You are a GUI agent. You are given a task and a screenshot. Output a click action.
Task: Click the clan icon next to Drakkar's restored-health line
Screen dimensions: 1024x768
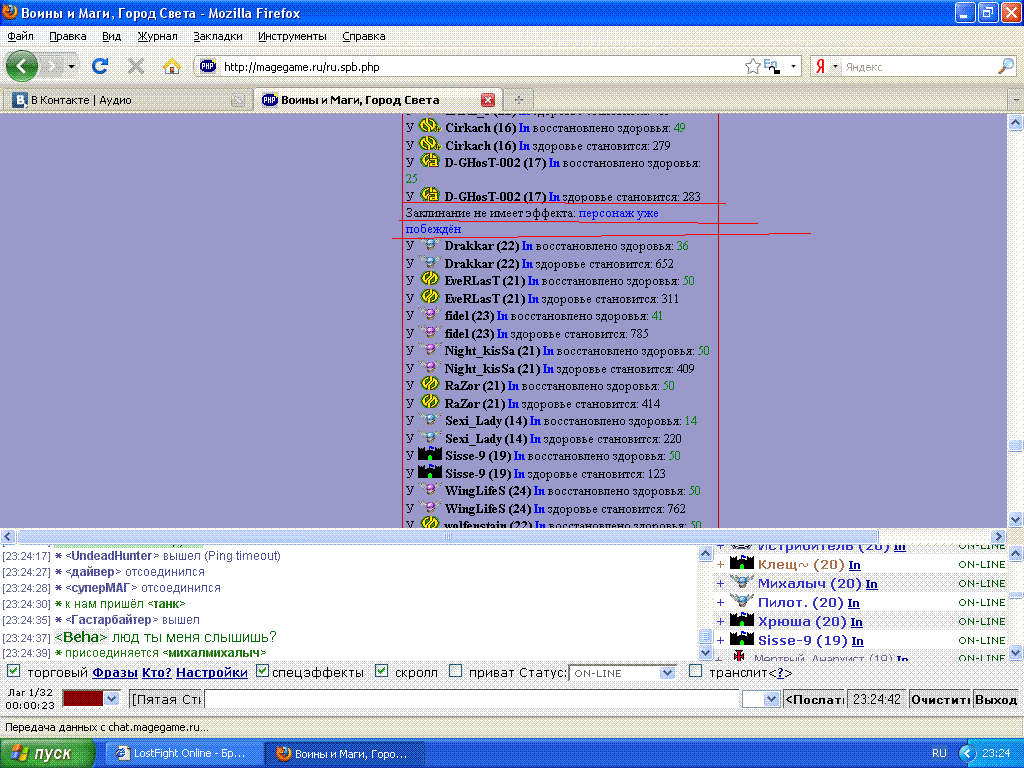[430, 246]
